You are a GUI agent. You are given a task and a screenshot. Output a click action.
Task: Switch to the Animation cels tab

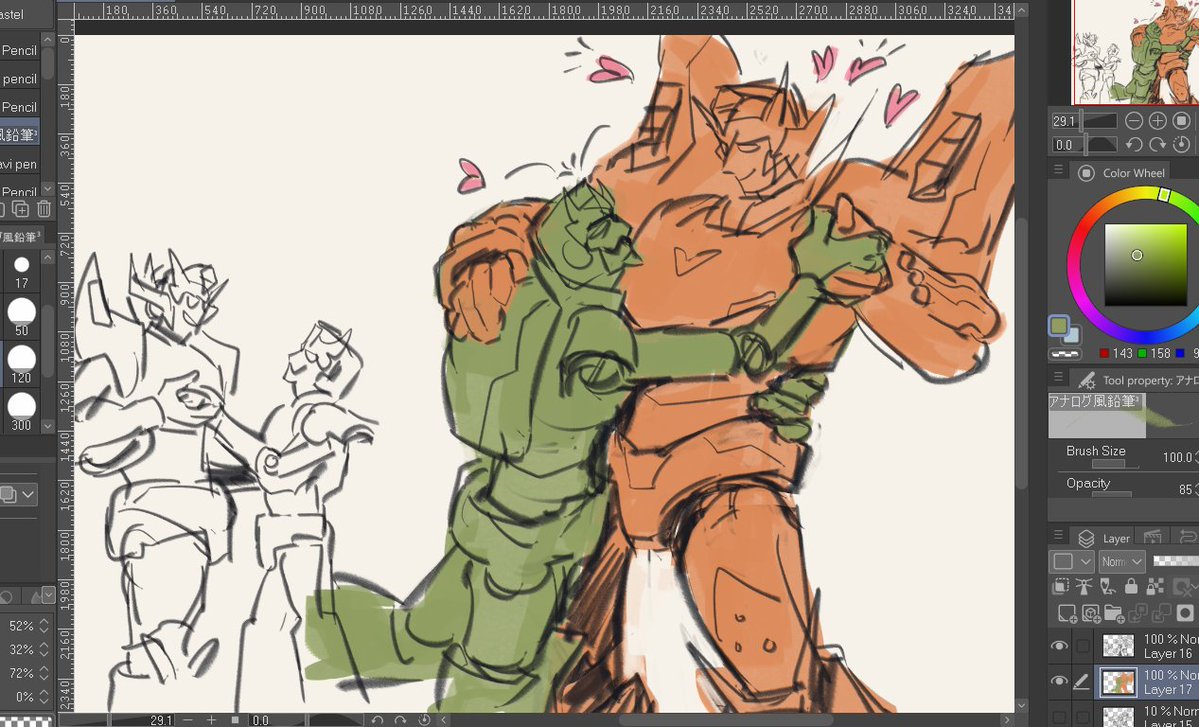coord(1153,537)
